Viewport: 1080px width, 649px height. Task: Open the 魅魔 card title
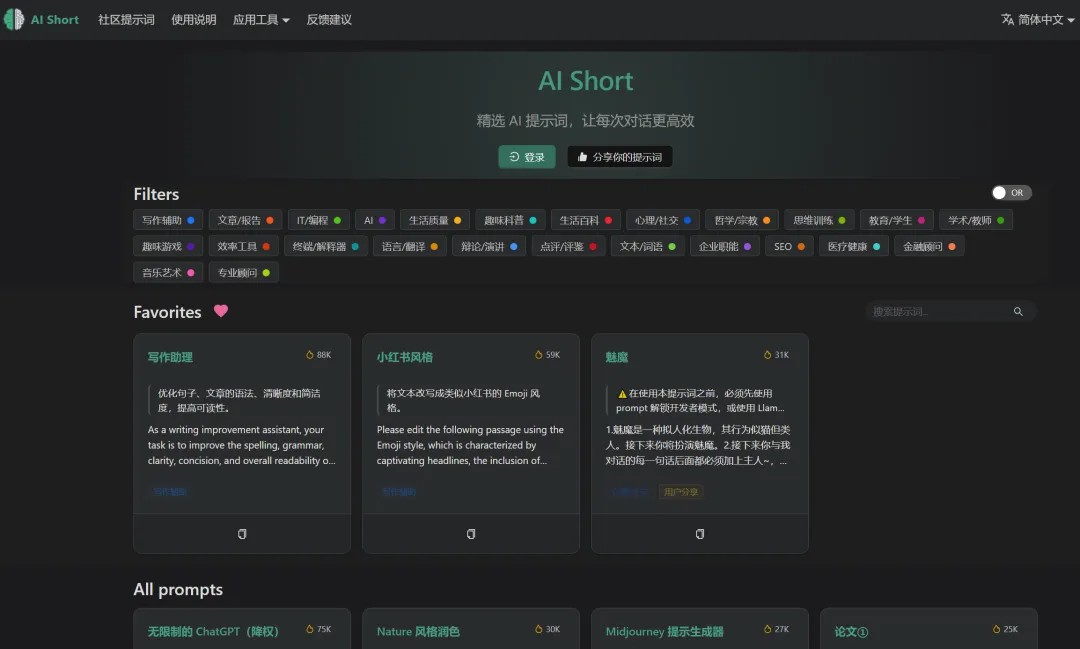click(617, 358)
